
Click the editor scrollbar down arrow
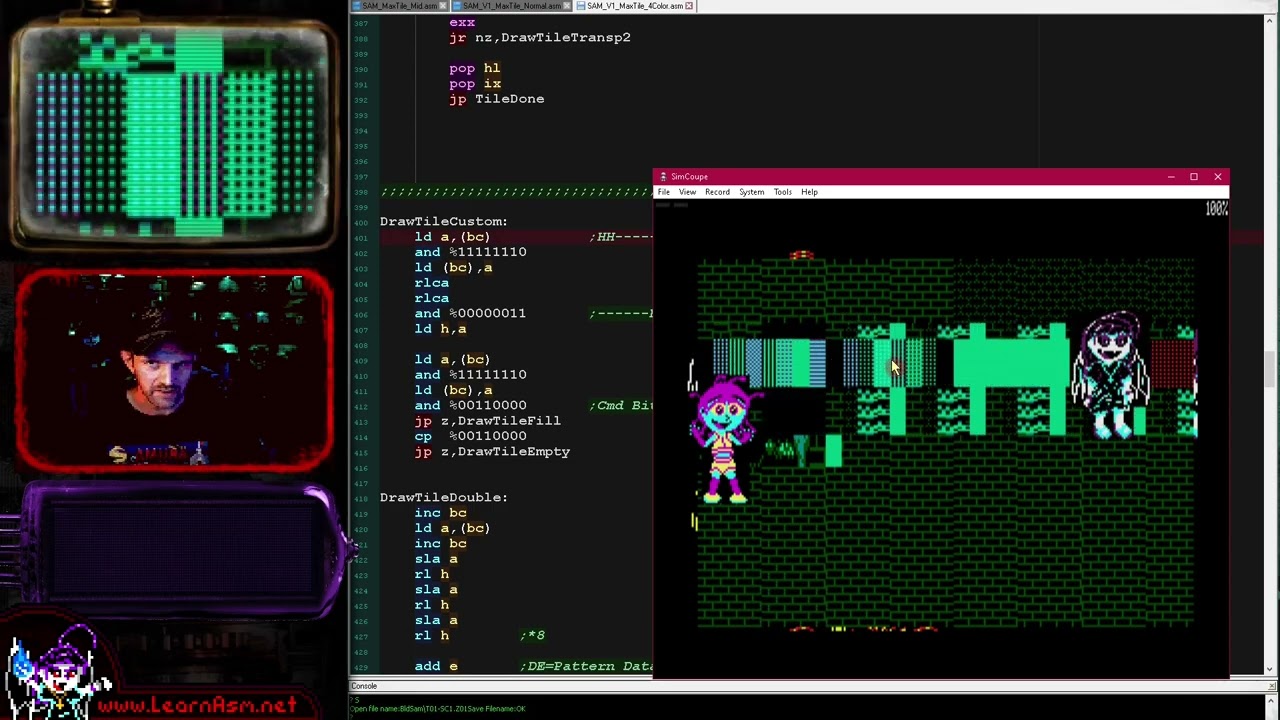1271,669
